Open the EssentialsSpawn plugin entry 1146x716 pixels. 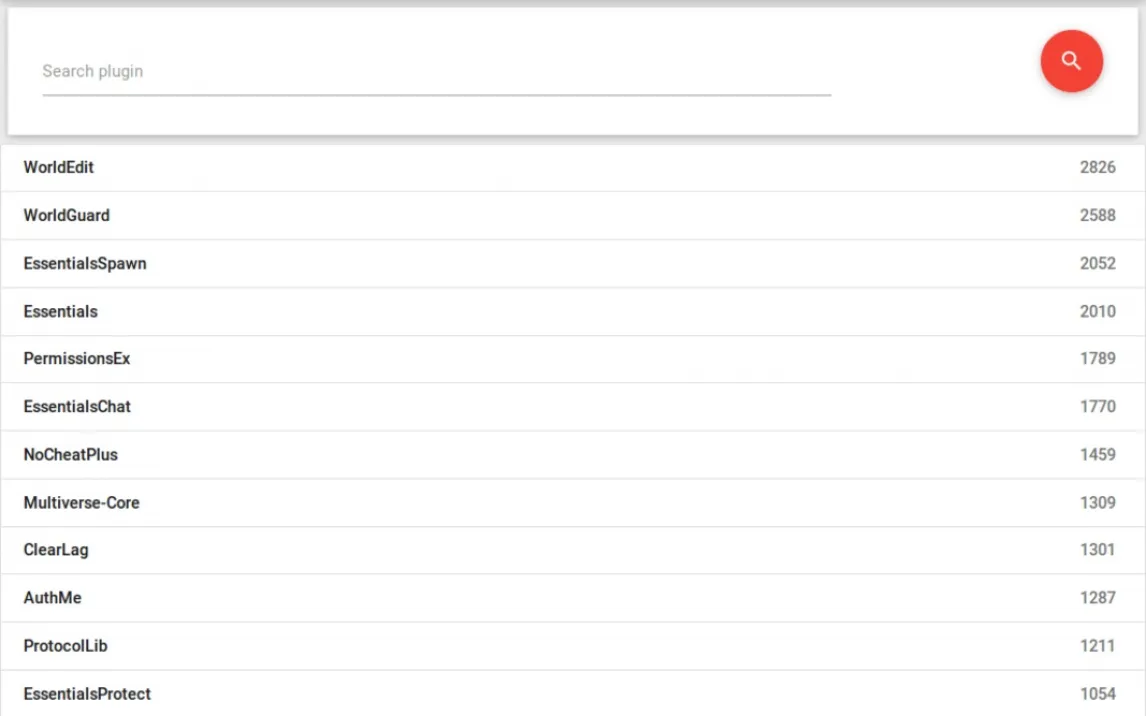click(85, 263)
